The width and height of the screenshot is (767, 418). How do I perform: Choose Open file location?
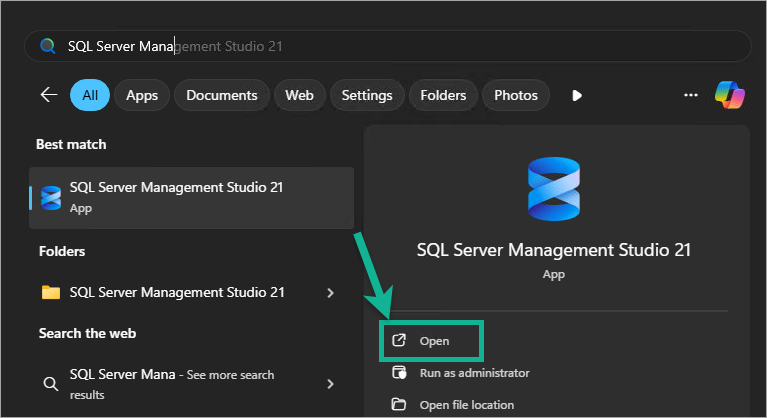point(467,405)
